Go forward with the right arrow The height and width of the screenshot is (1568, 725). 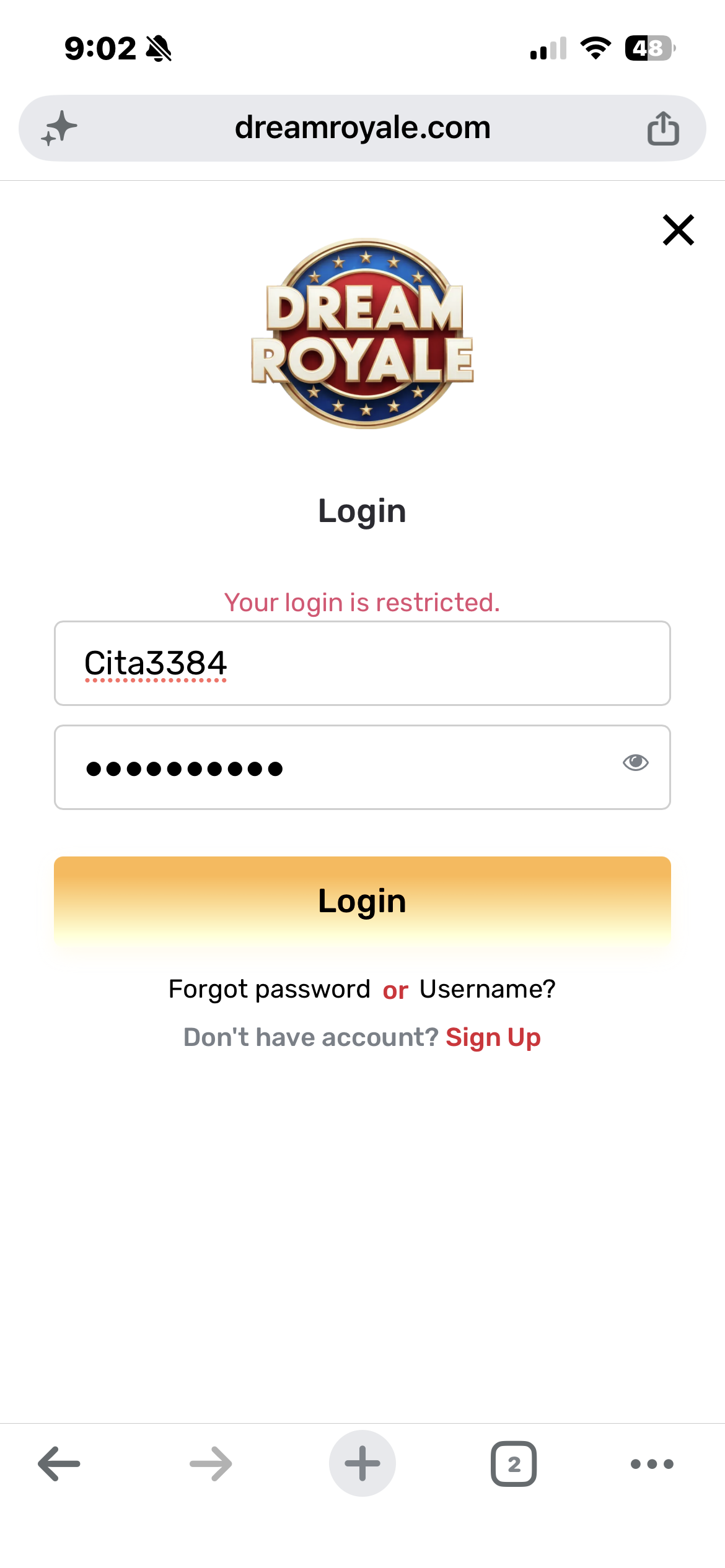(211, 1463)
